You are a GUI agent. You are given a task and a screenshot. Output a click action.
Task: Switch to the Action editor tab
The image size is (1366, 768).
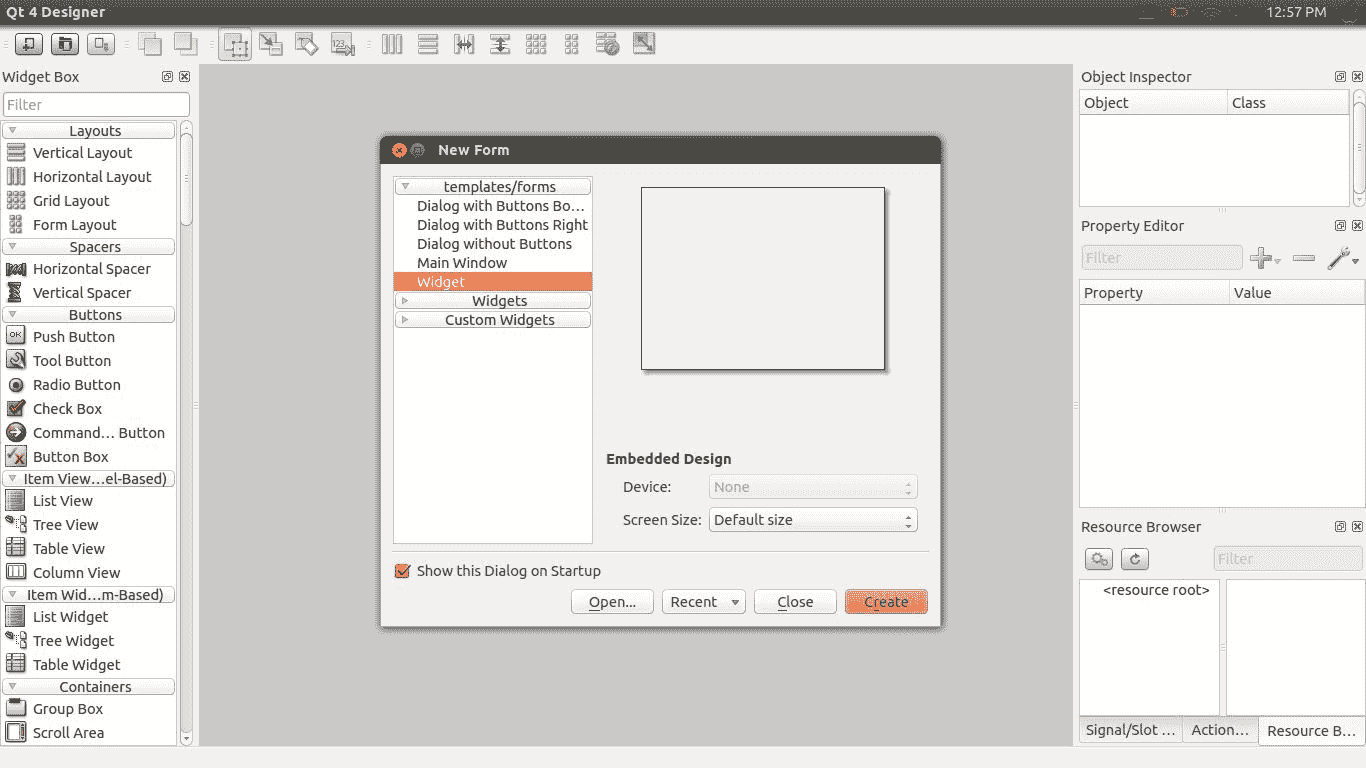point(1219,730)
